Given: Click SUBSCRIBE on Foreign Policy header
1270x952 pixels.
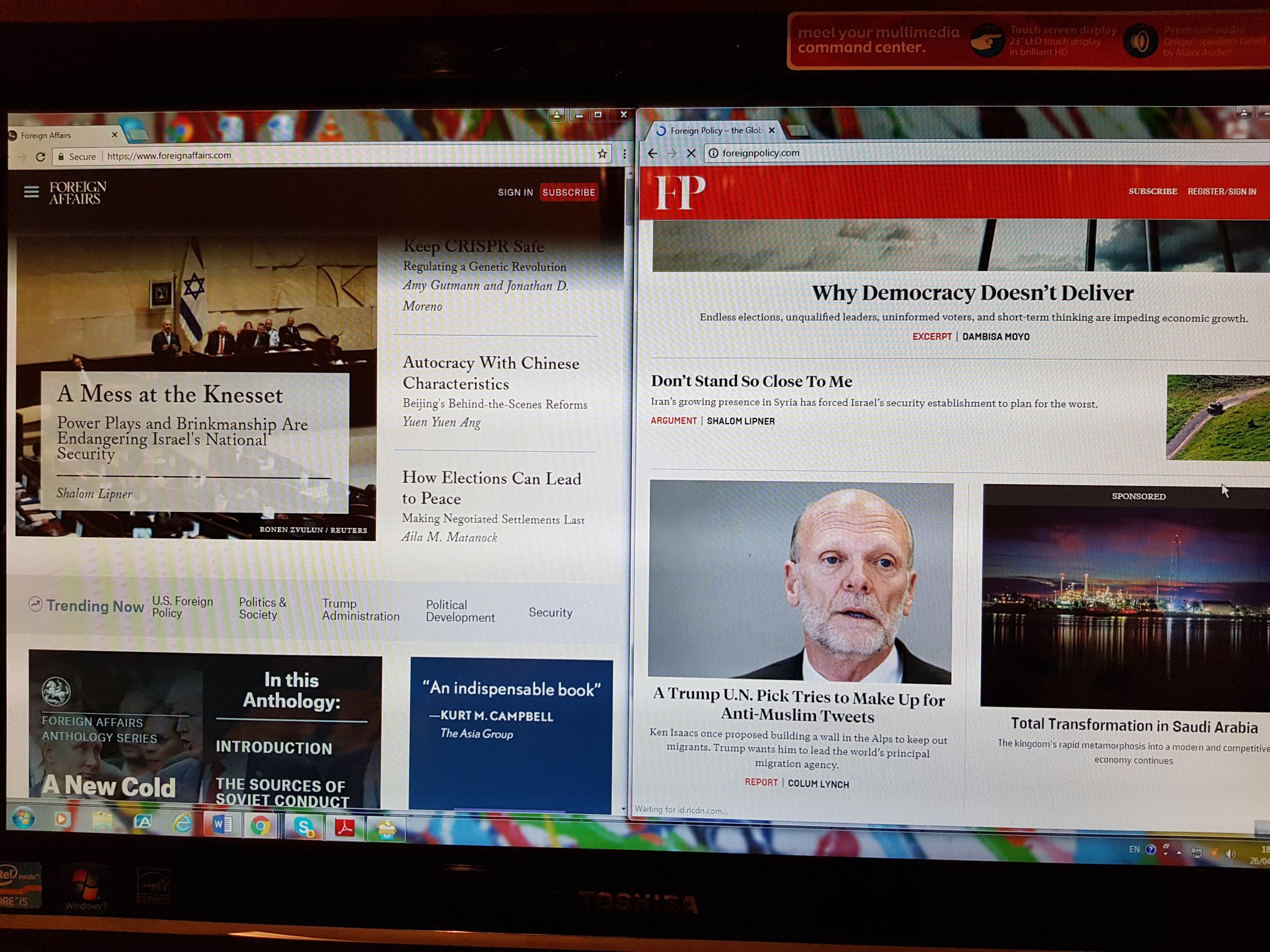Looking at the screenshot, I should coord(1153,192).
